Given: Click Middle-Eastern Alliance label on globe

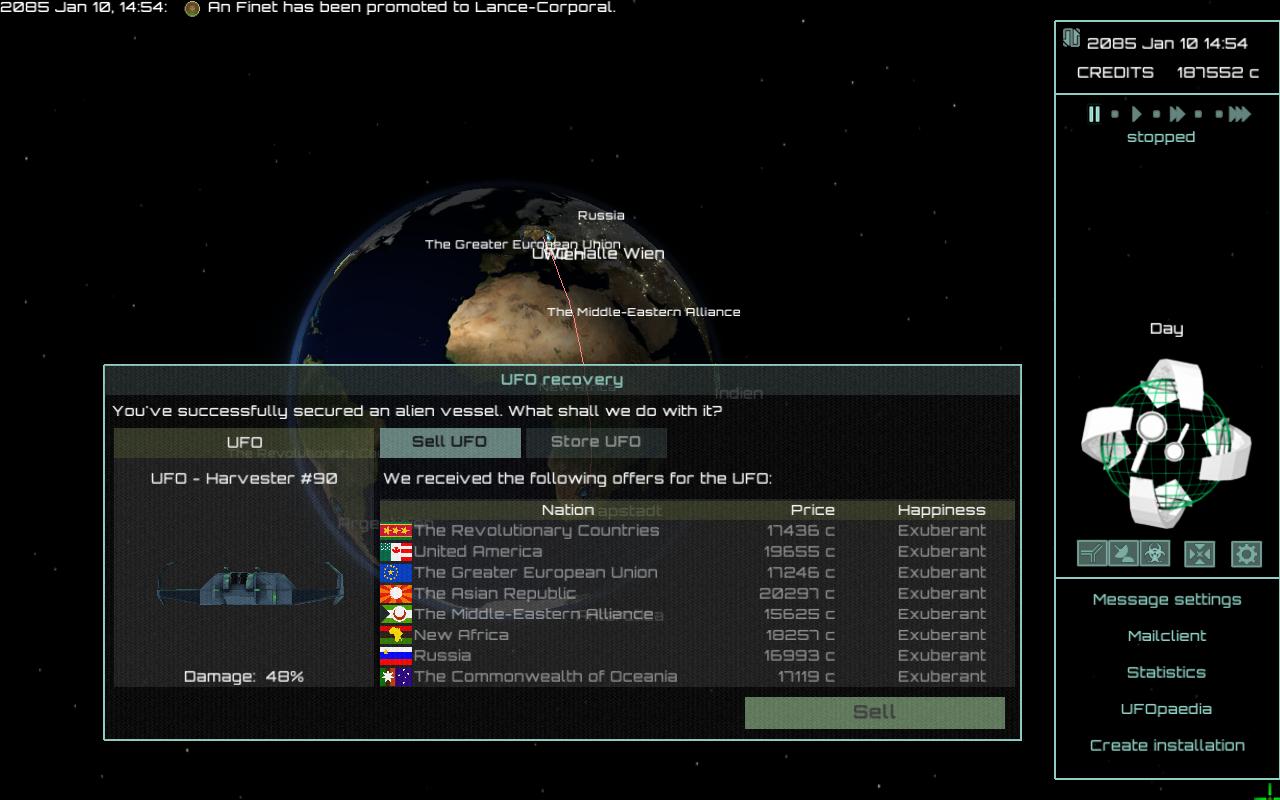Looking at the screenshot, I should pyautogui.click(x=644, y=312).
